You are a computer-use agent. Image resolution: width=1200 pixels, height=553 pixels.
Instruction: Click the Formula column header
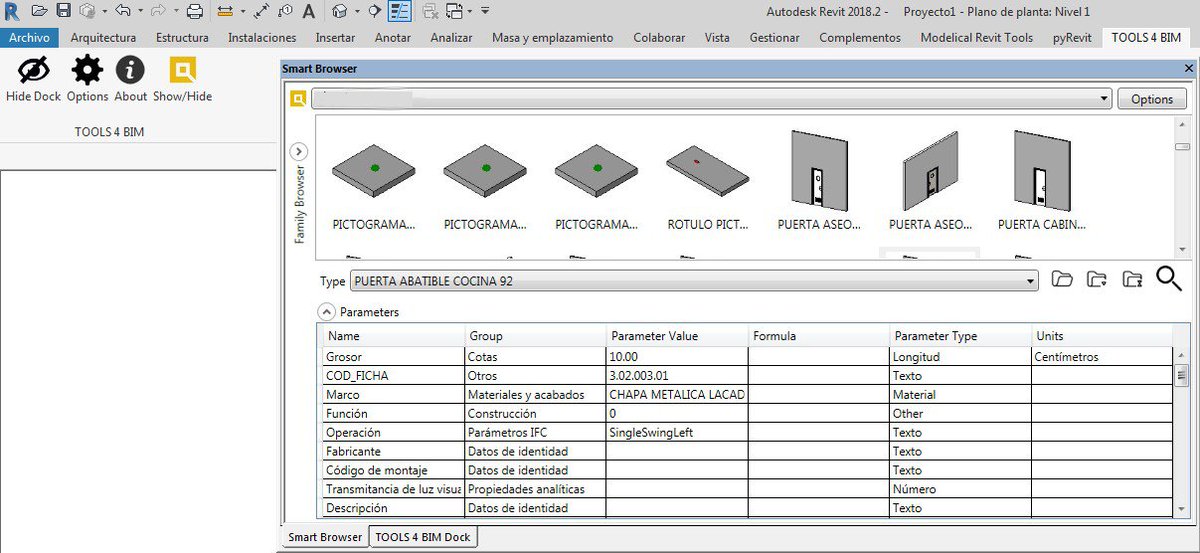(x=818, y=336)
